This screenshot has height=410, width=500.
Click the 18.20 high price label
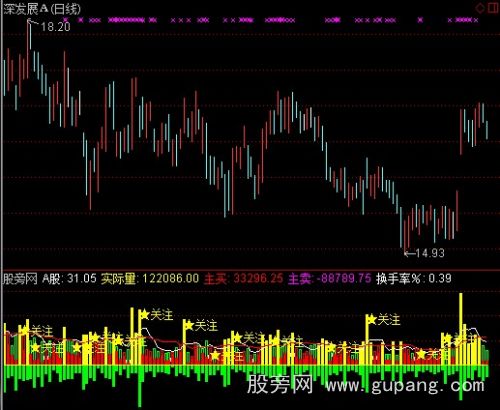coord(55,26)
